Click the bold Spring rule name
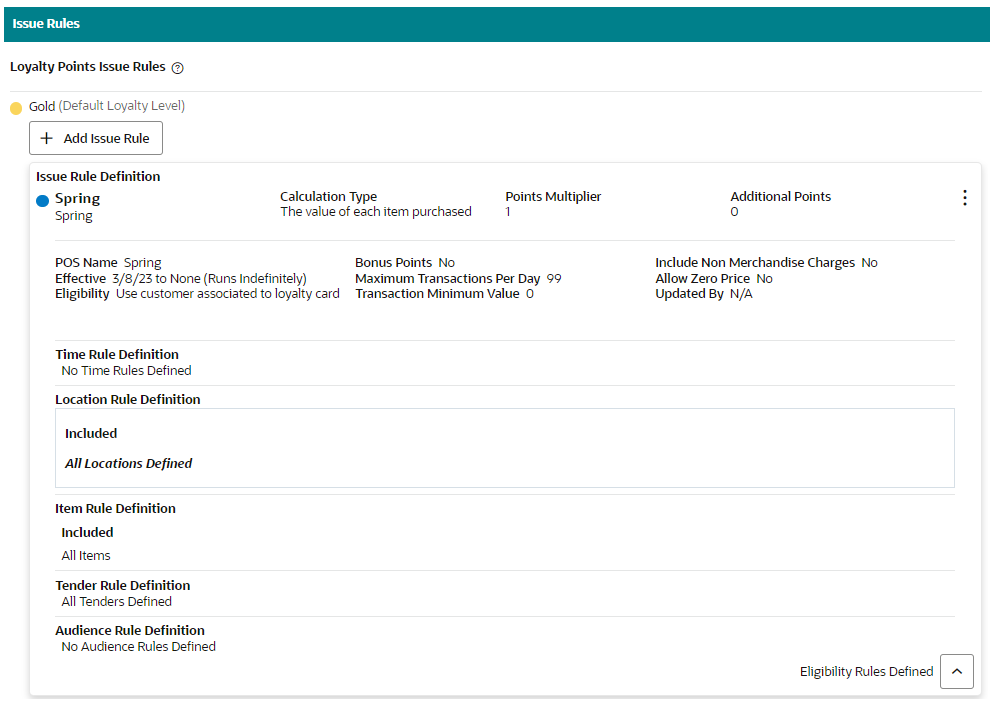 click(x=77, y=198)
